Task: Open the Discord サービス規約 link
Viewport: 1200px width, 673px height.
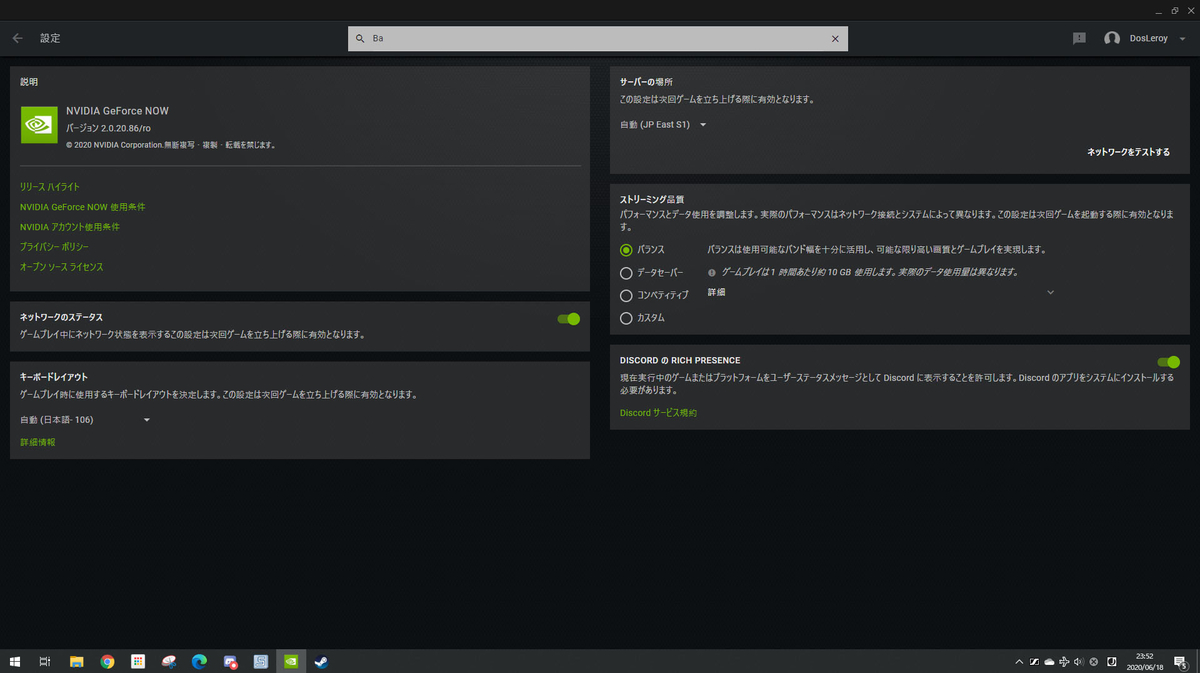Action: [x=658, y=413]
